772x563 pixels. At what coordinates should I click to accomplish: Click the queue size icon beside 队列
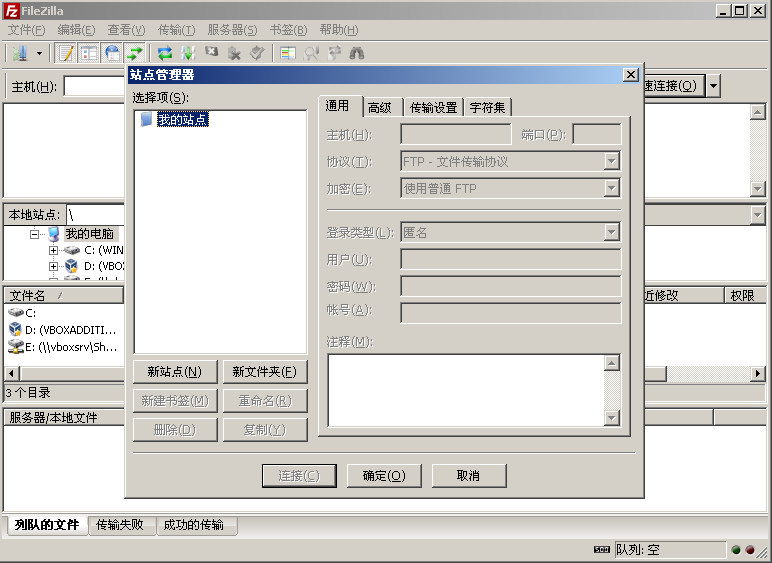tap(602, 550)
